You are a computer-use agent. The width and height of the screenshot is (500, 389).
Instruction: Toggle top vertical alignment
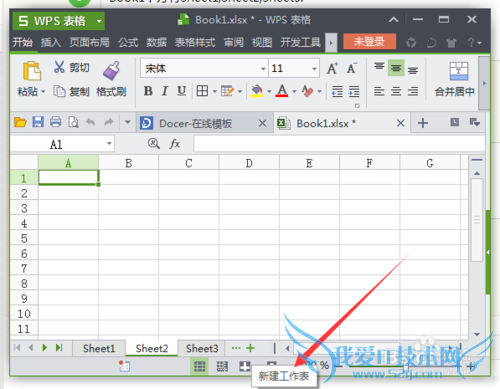(x=379, y=68)
